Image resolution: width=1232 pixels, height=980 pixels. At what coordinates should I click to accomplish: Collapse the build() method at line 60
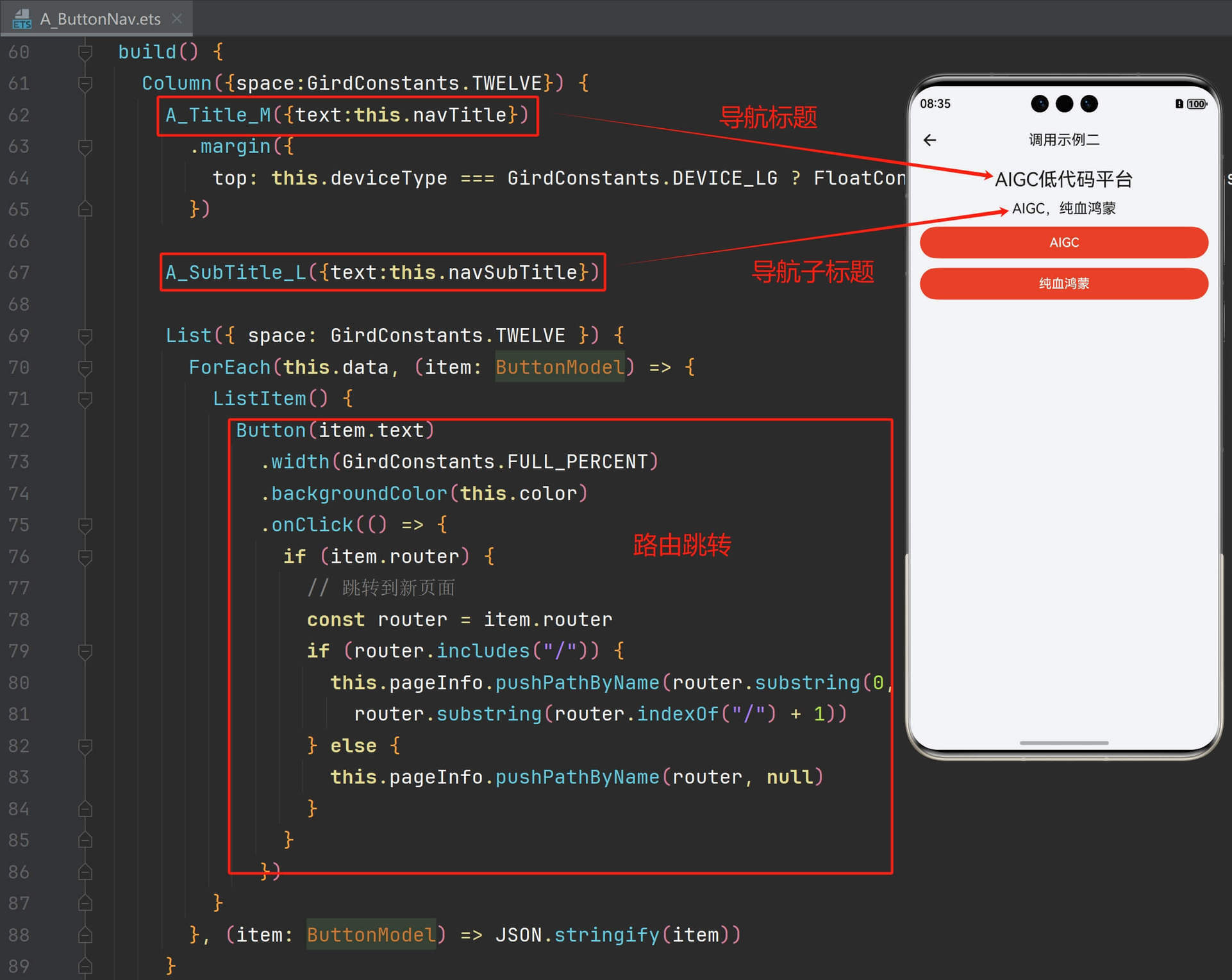pyautogui.click(x=85, y=52)
